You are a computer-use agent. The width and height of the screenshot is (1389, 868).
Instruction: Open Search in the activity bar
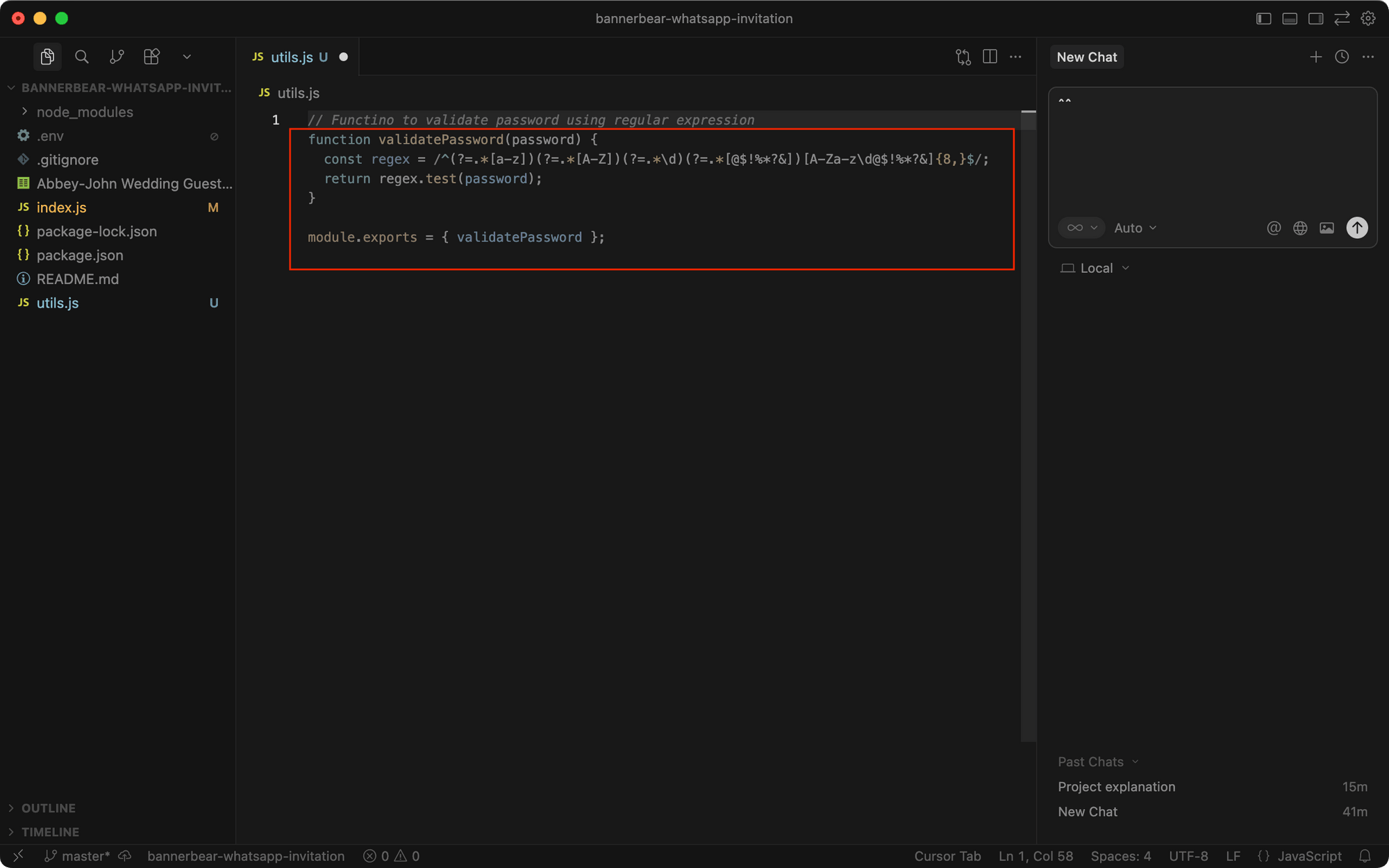coord(82,56)
